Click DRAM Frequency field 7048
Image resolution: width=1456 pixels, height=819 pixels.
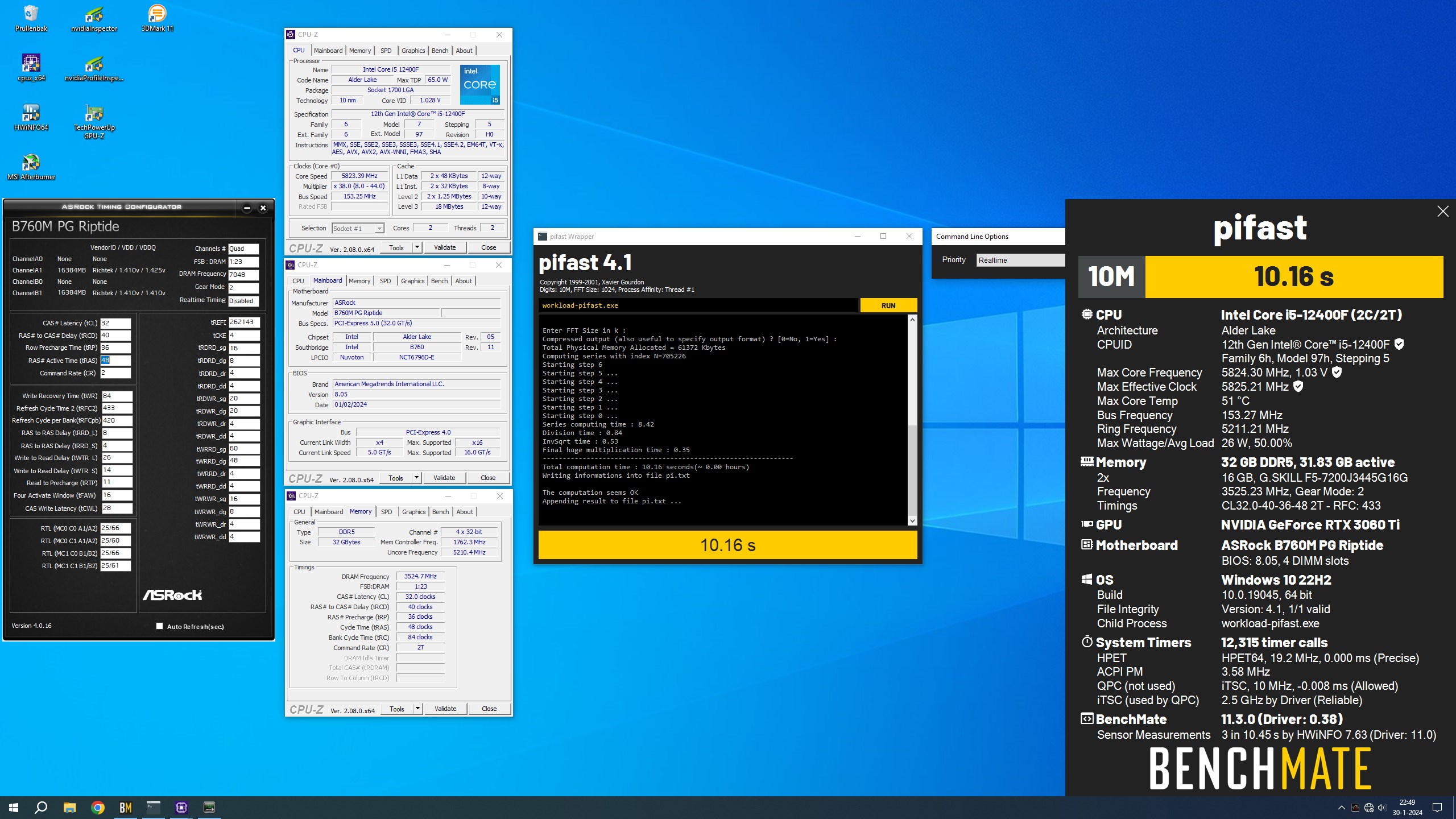(244, 274)
